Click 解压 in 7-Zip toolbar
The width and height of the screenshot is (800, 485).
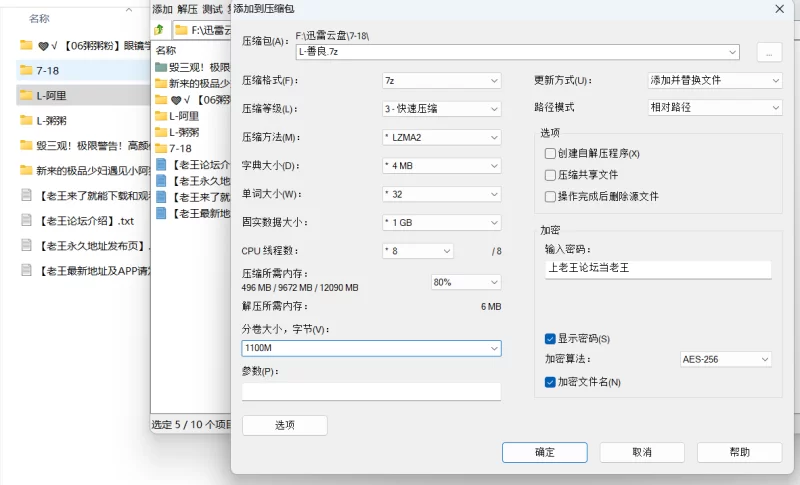(x=187, y=9)
